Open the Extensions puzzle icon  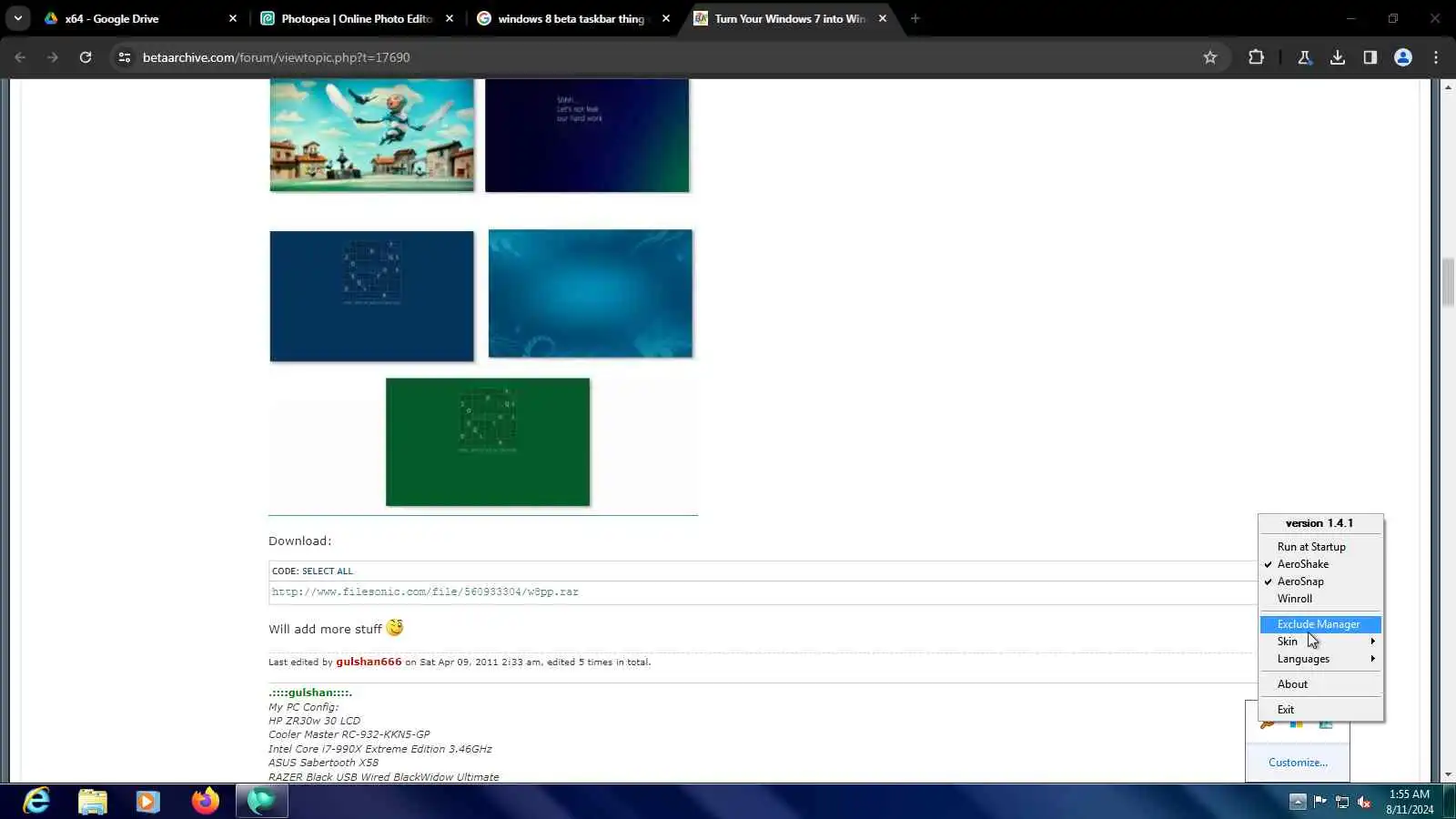pos(1257,57)
